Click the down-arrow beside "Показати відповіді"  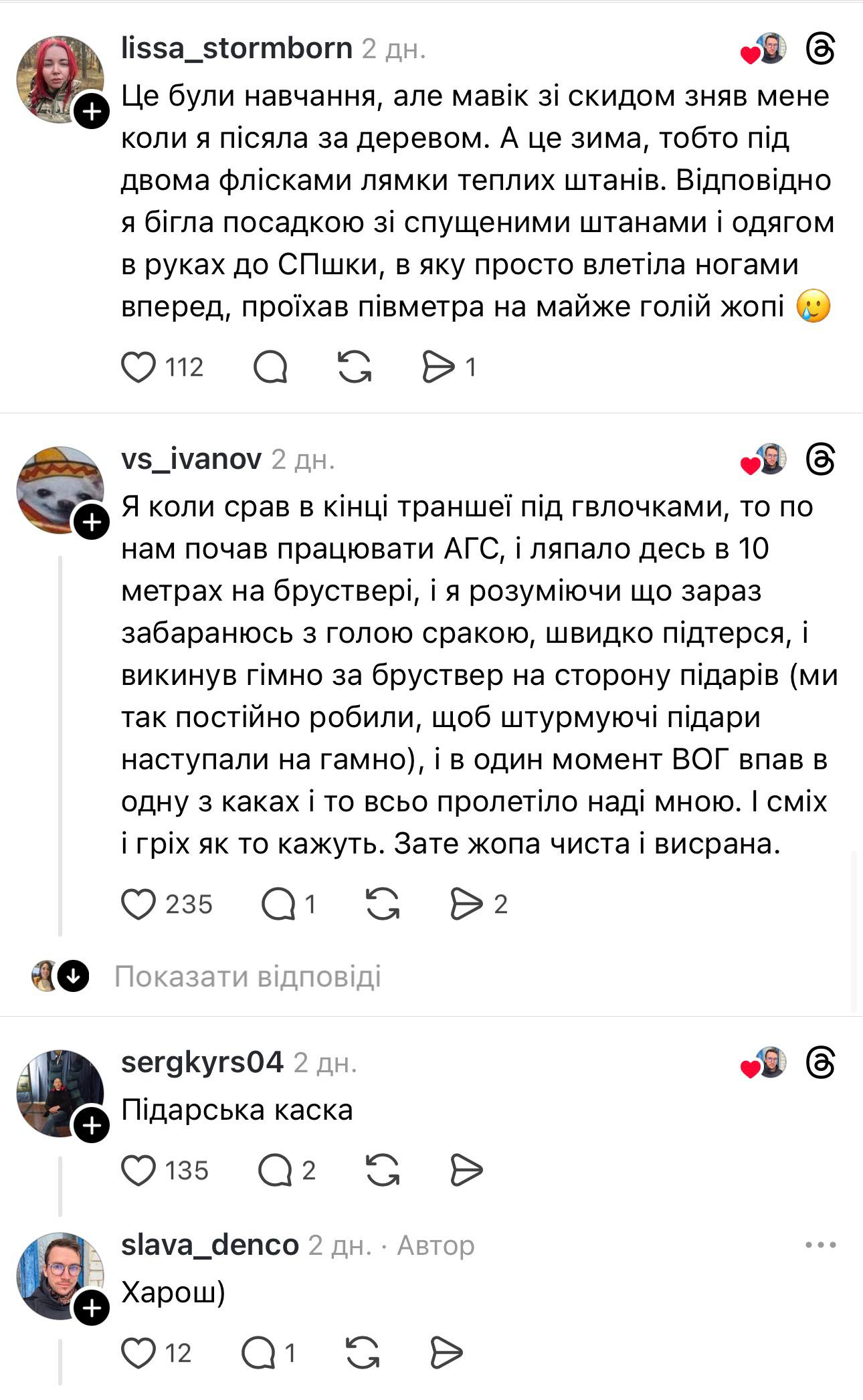coord(73,977)
